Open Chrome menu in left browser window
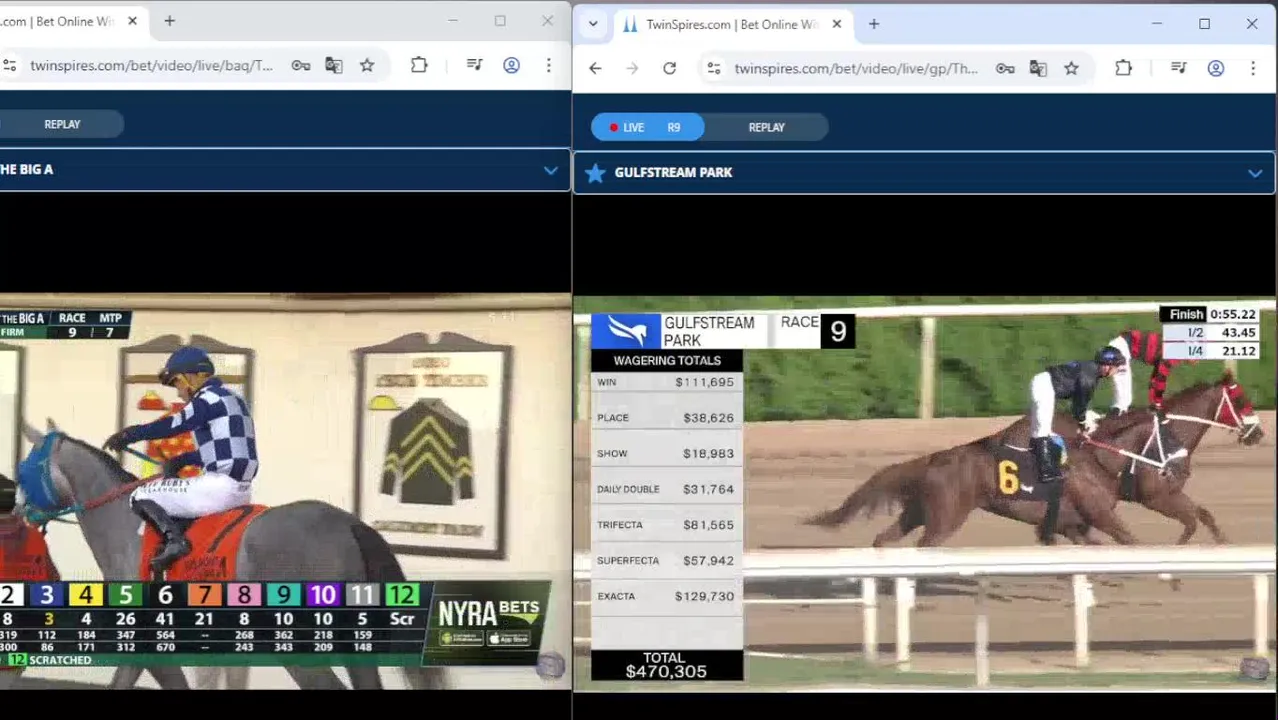Screen dimensions: 1278x720 click(x=548, y=65)
